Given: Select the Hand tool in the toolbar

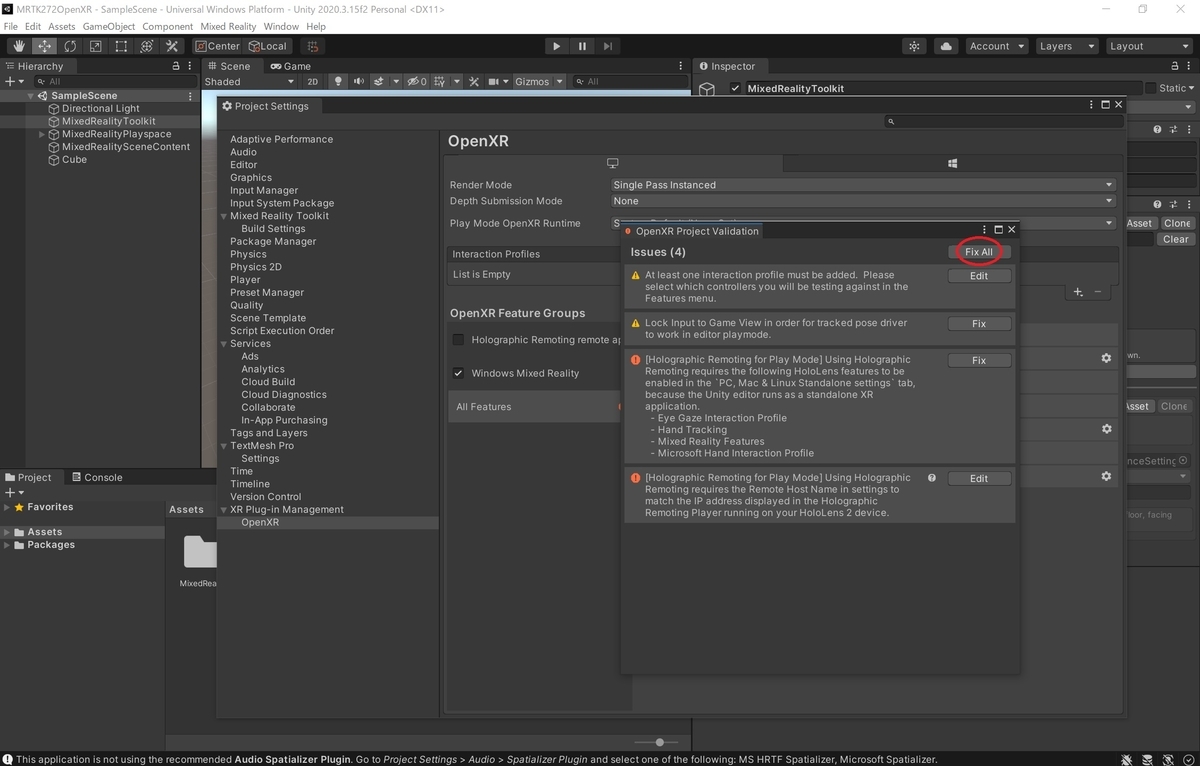Looking at the screenshot, I should pos(19,46).
